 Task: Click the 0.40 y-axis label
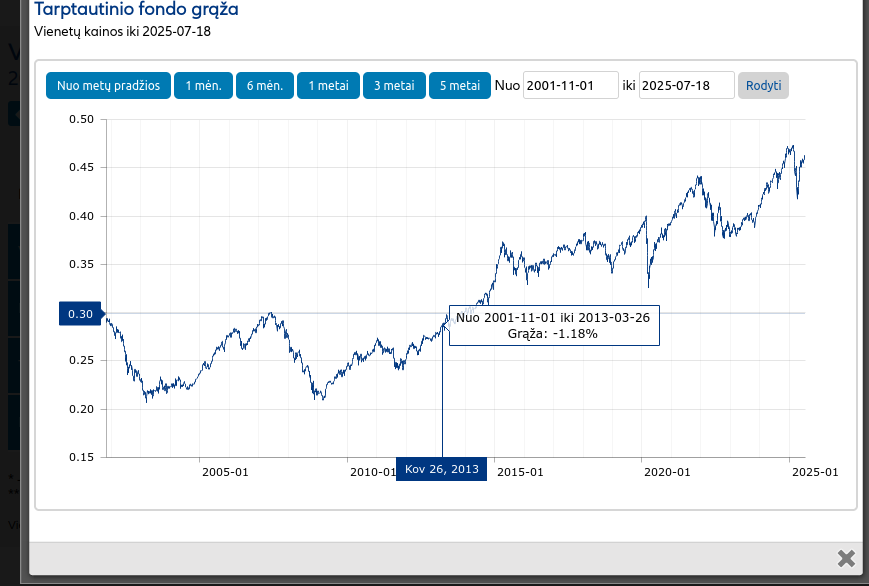coord(81,216)
